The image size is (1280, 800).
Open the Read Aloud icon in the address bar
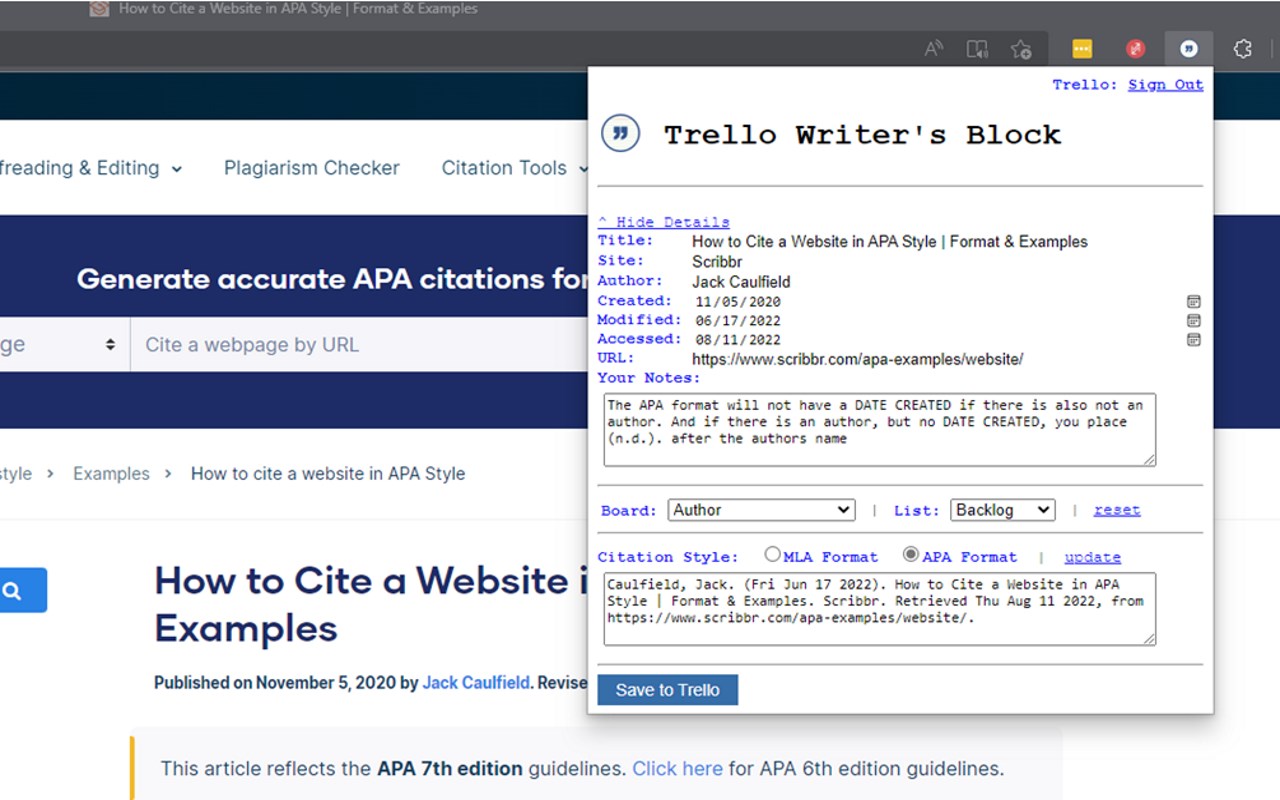pyautogui.click(x=934, y=49)
